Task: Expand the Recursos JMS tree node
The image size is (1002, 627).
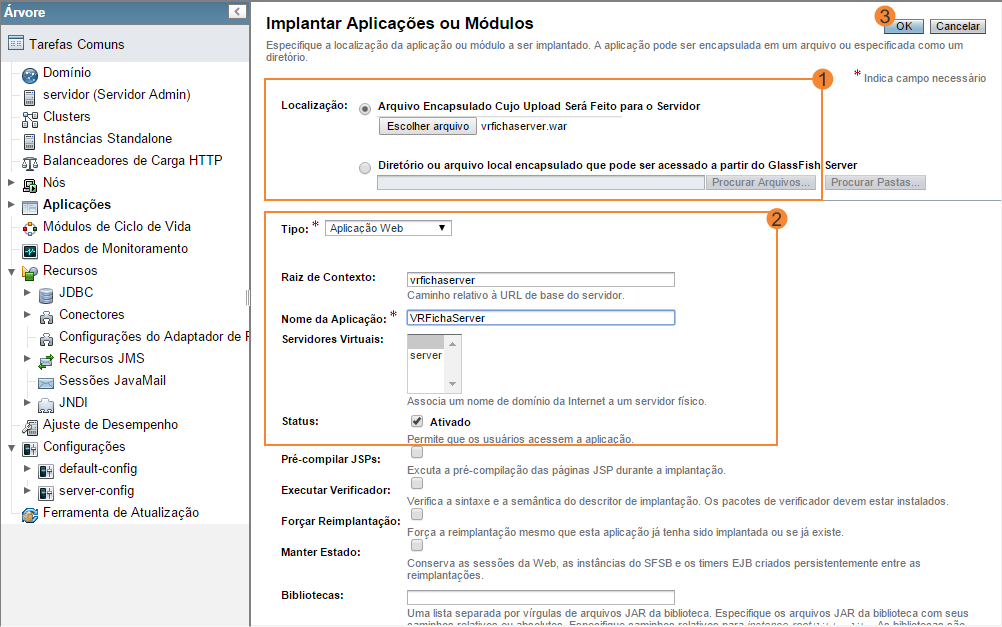Action: pos(27,359)
